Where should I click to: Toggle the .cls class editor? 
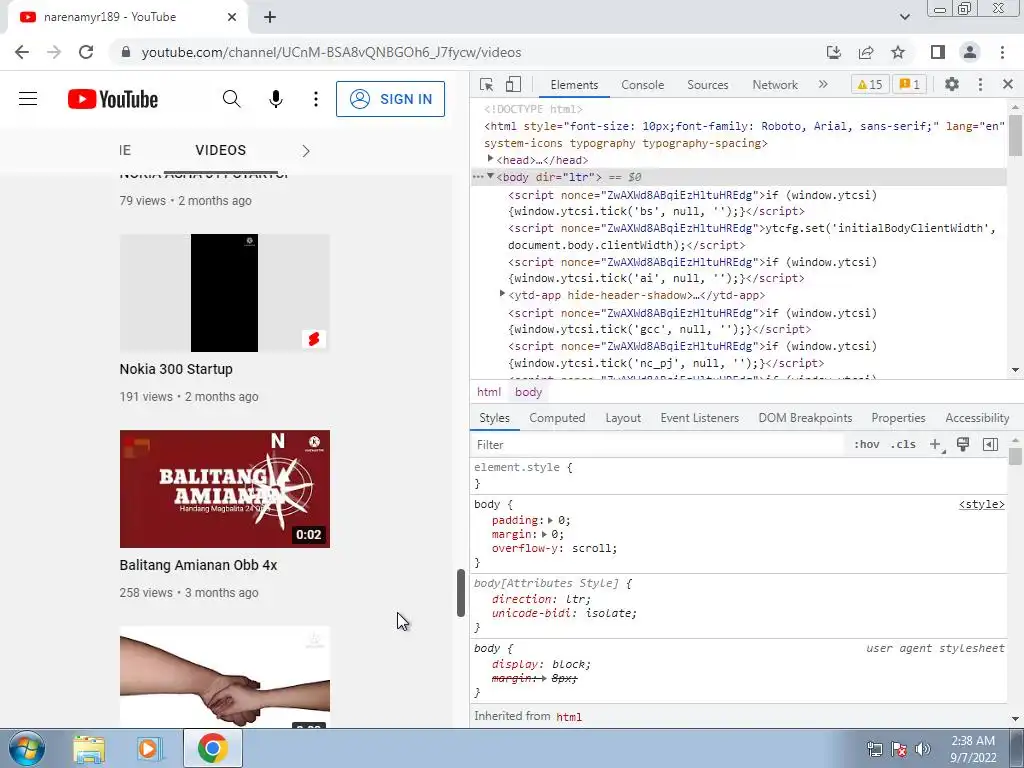[903, 445]
